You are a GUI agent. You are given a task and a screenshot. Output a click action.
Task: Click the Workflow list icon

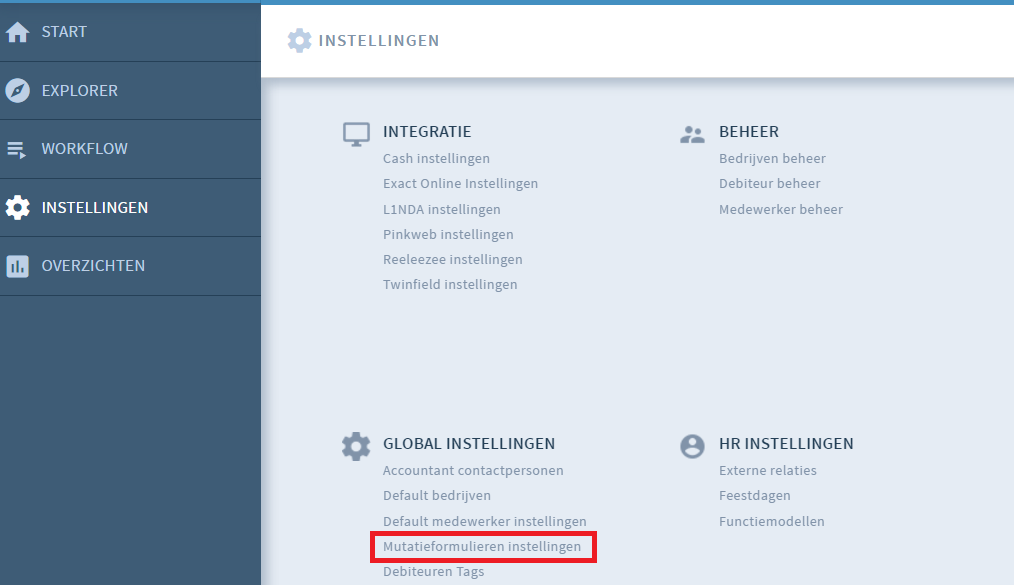click(16, 149)
